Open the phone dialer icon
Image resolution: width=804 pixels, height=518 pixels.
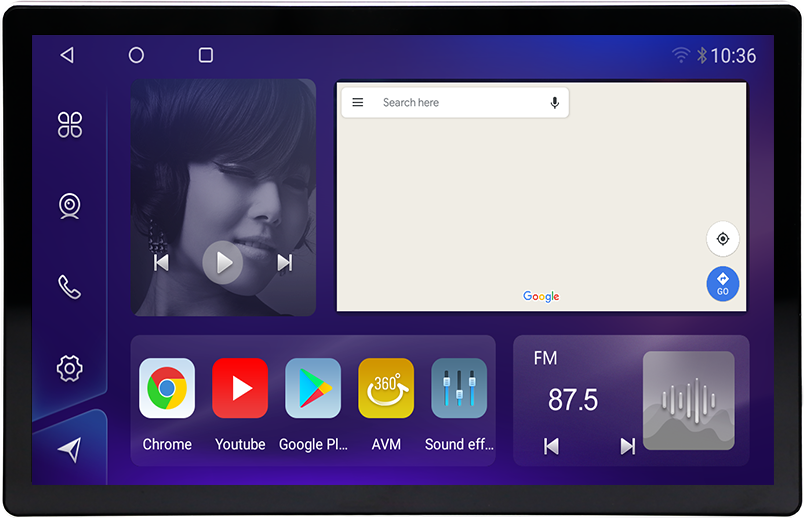[x=70, y=287]
